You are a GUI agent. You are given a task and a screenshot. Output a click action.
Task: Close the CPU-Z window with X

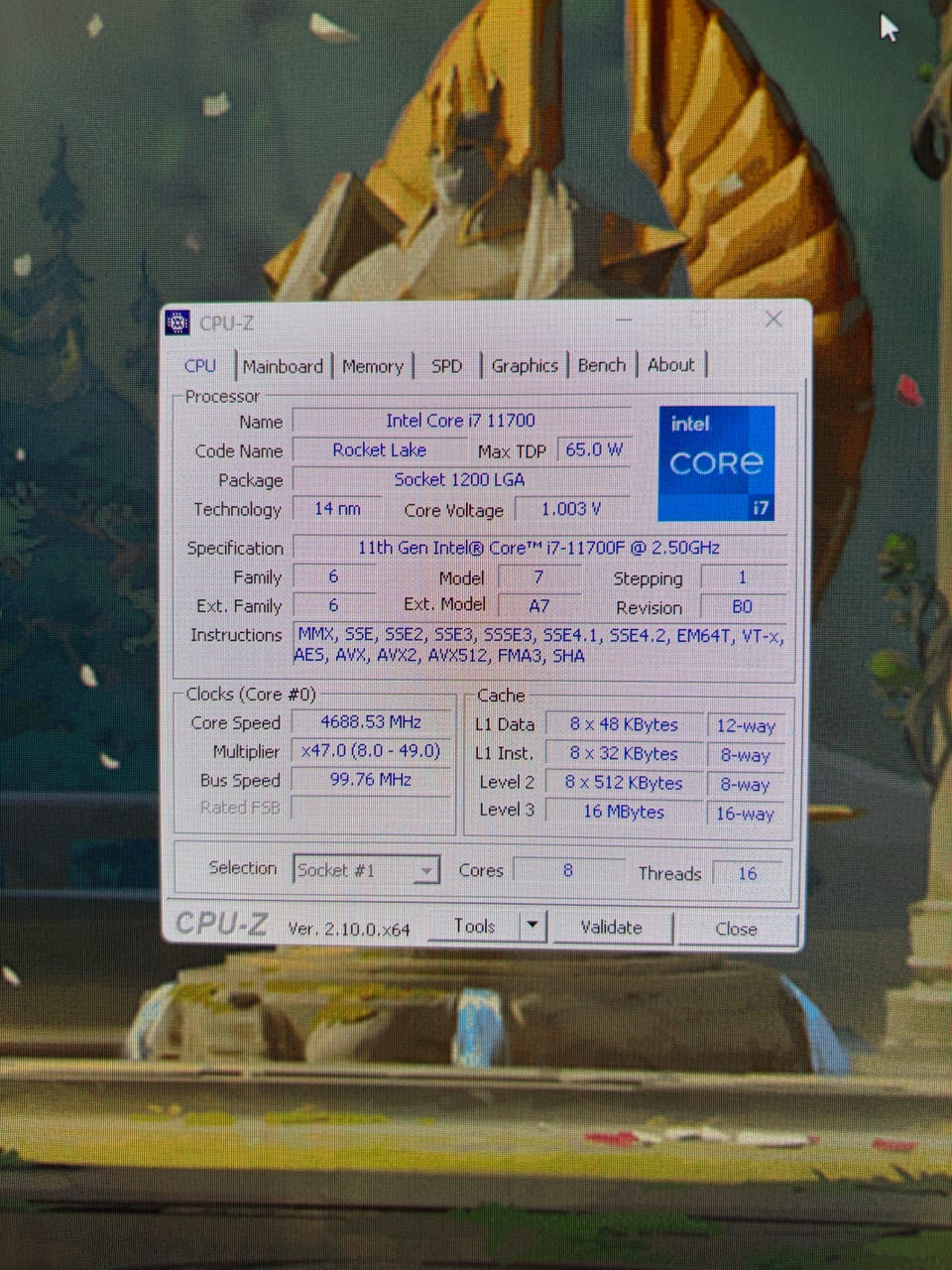[773, 319]
